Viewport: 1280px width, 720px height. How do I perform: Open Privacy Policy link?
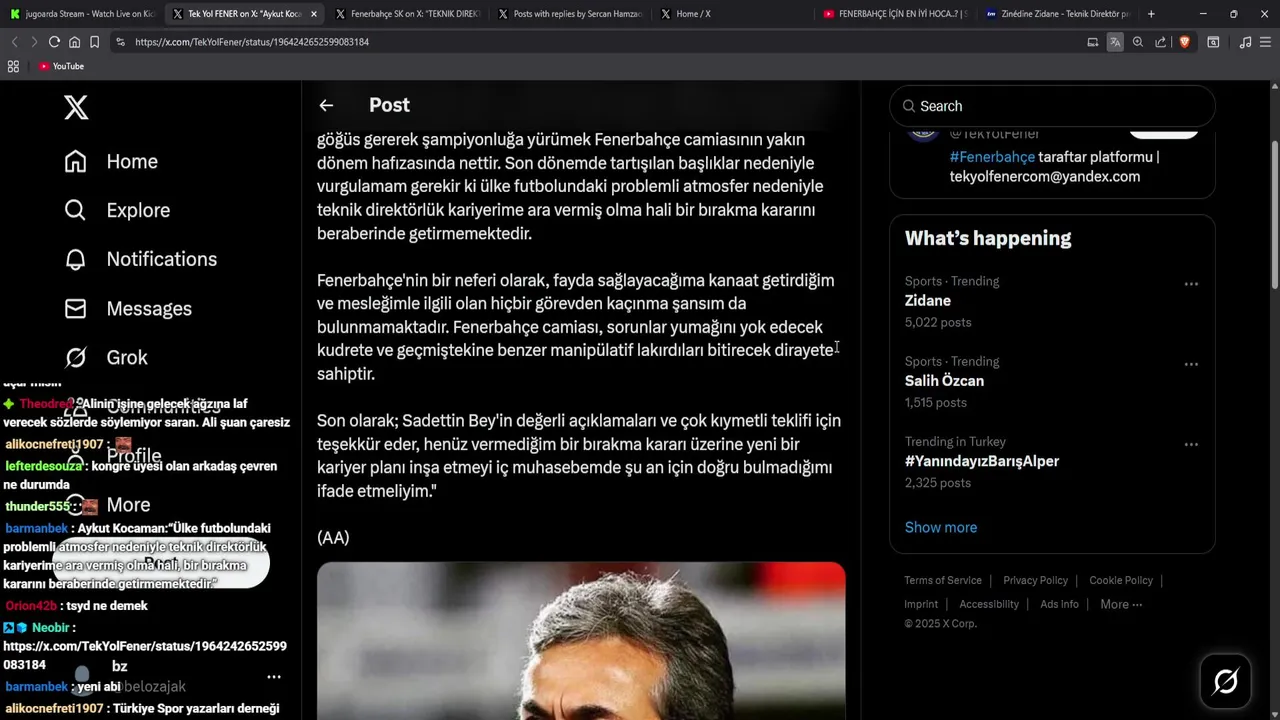(1035, 580)
